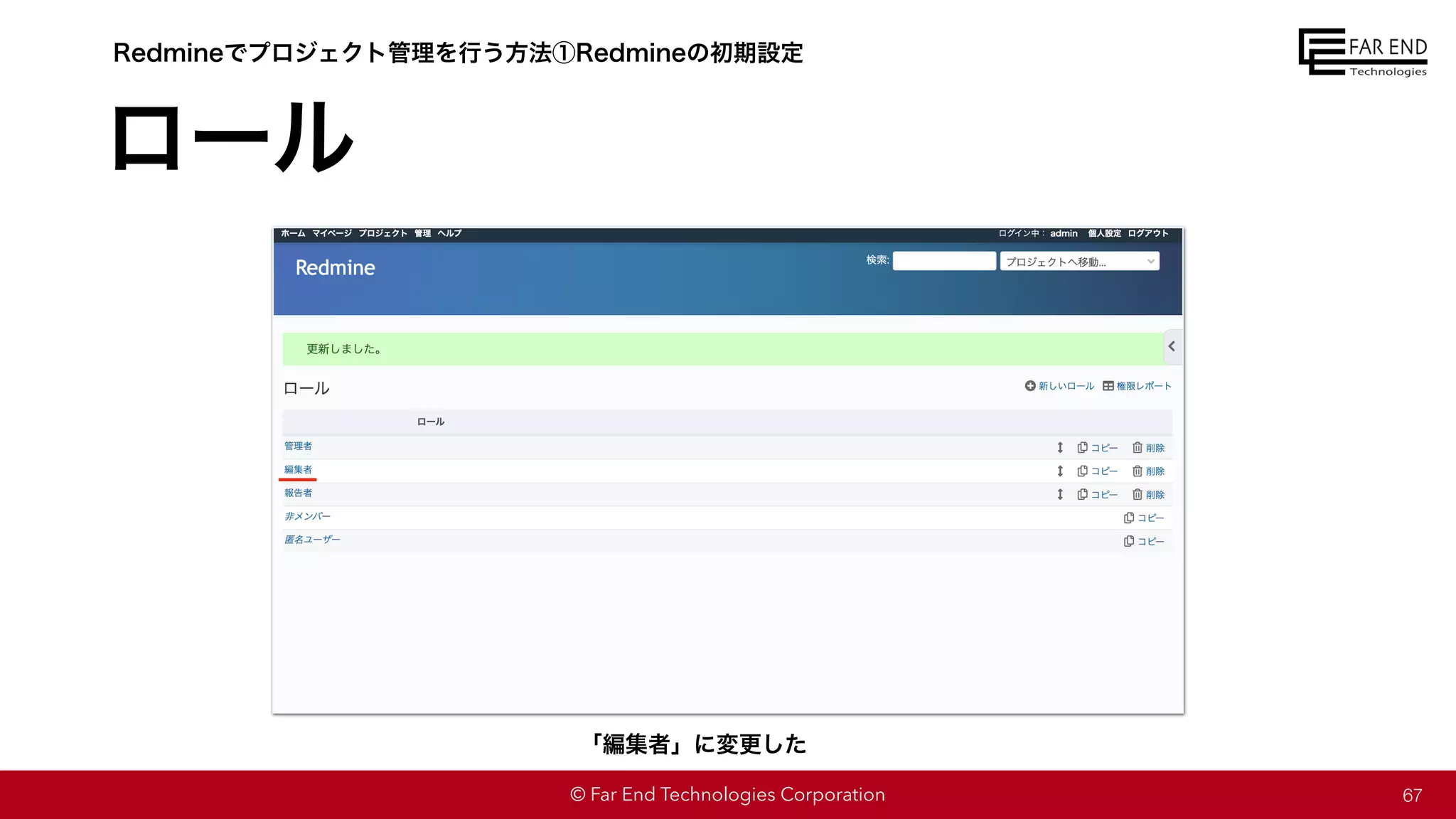The height and width of the screenshot is (819, 1456).
Task: Click 削除 text in 編集者 row
Action: pyautogui.click(x=1155, y=471)
